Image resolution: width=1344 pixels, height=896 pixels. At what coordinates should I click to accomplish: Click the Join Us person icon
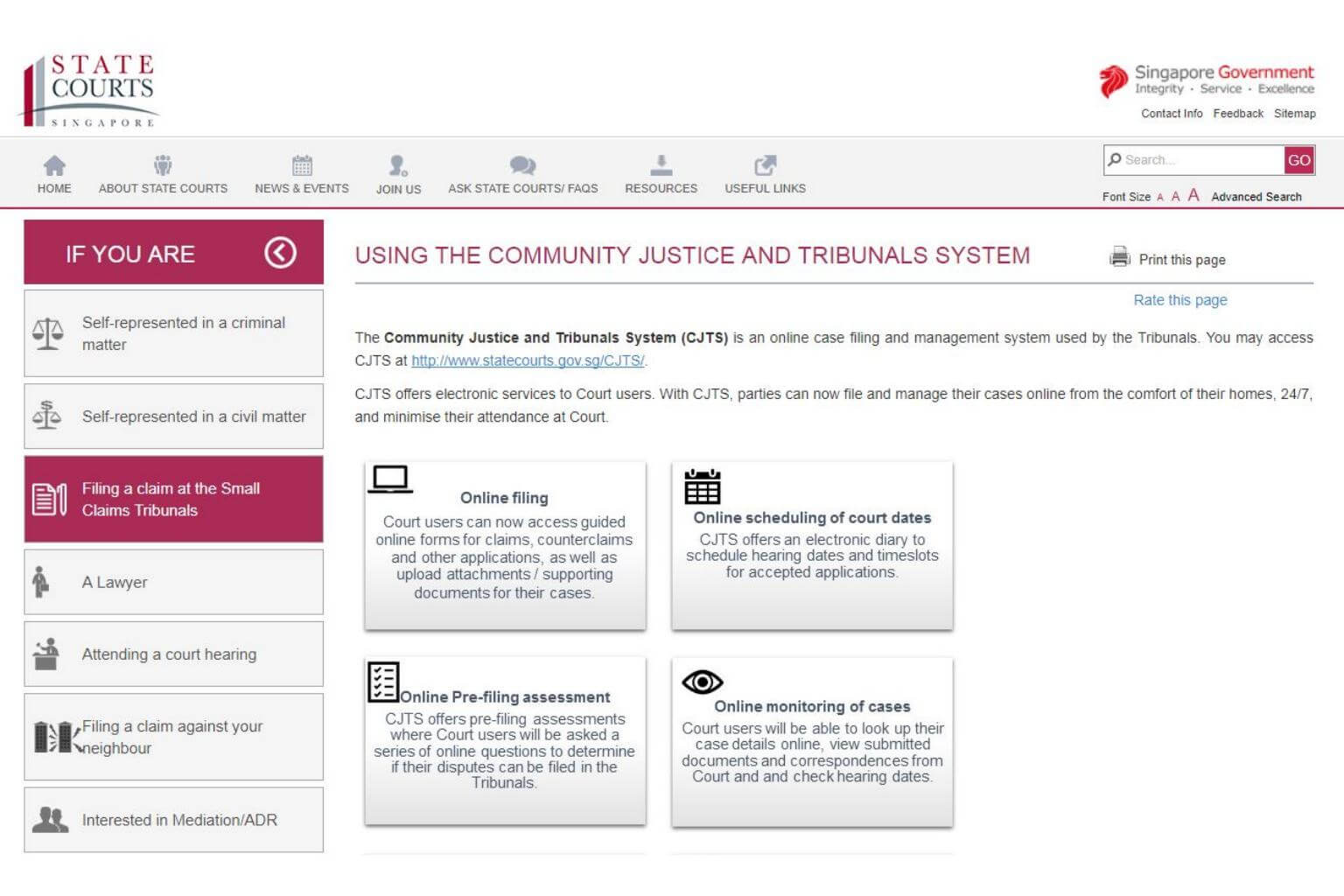click(x=398, y=165)
